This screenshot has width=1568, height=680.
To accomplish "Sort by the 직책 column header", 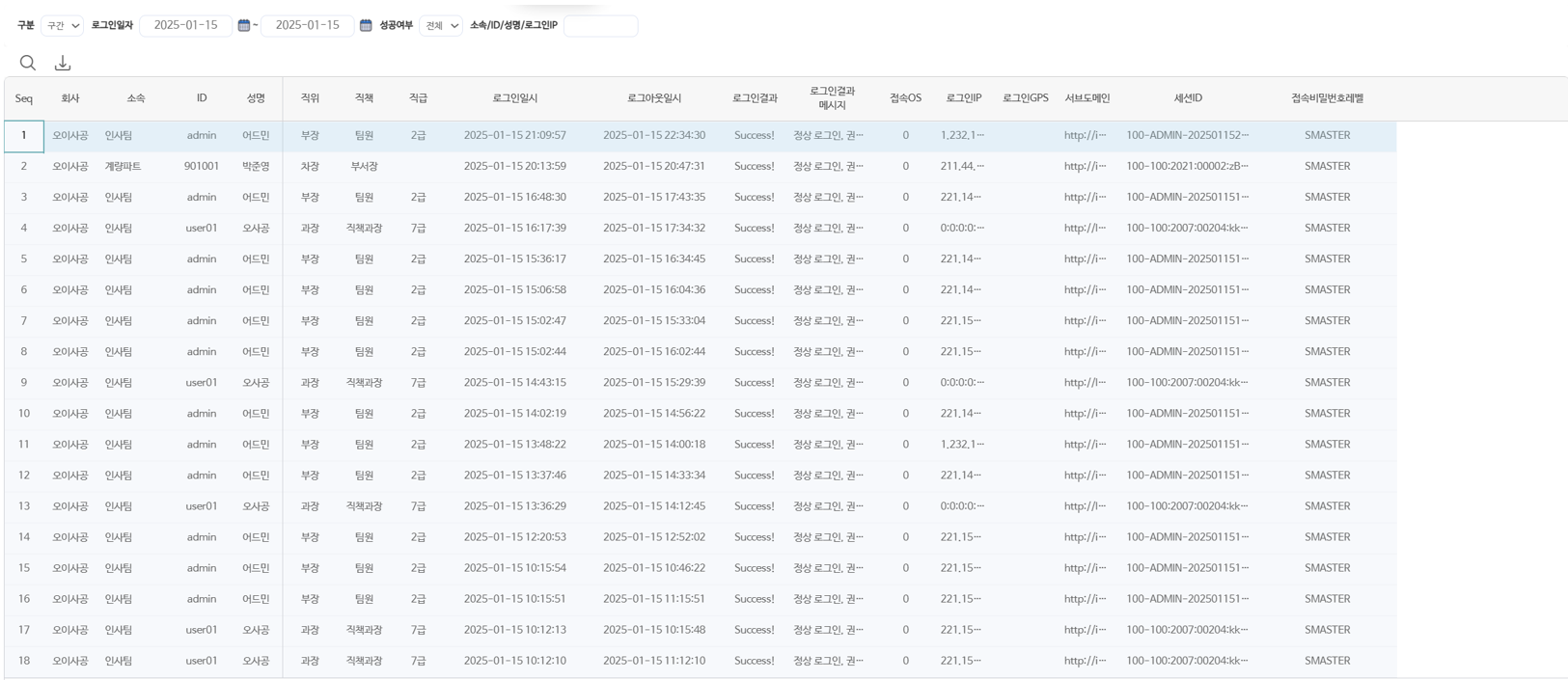I will coord(364,98).
